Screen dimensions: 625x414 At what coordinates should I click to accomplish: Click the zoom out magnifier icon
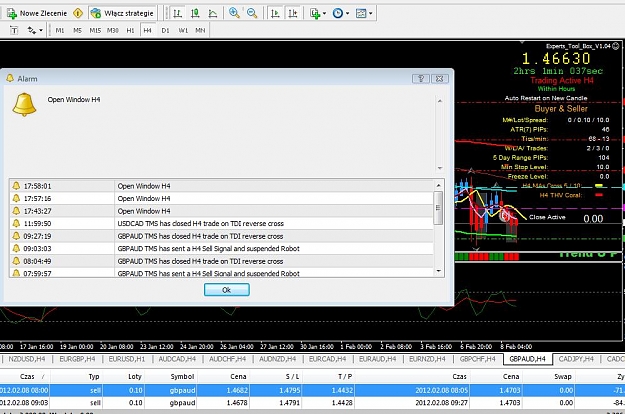point(252,13)
